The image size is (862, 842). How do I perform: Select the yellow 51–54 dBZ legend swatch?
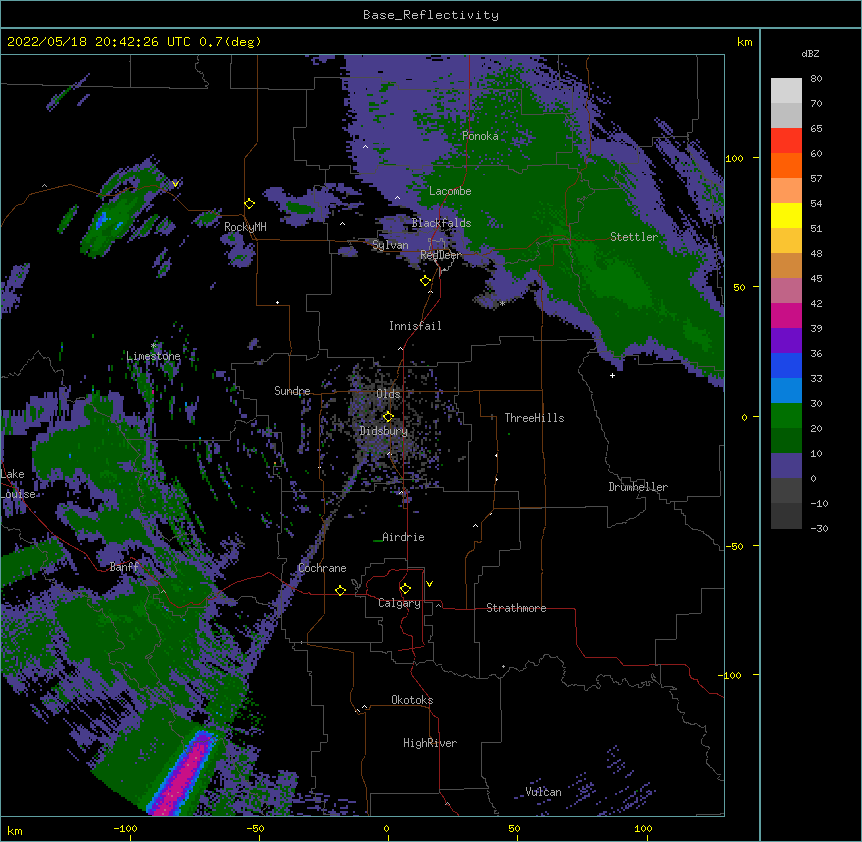click(x=786, y=215)
